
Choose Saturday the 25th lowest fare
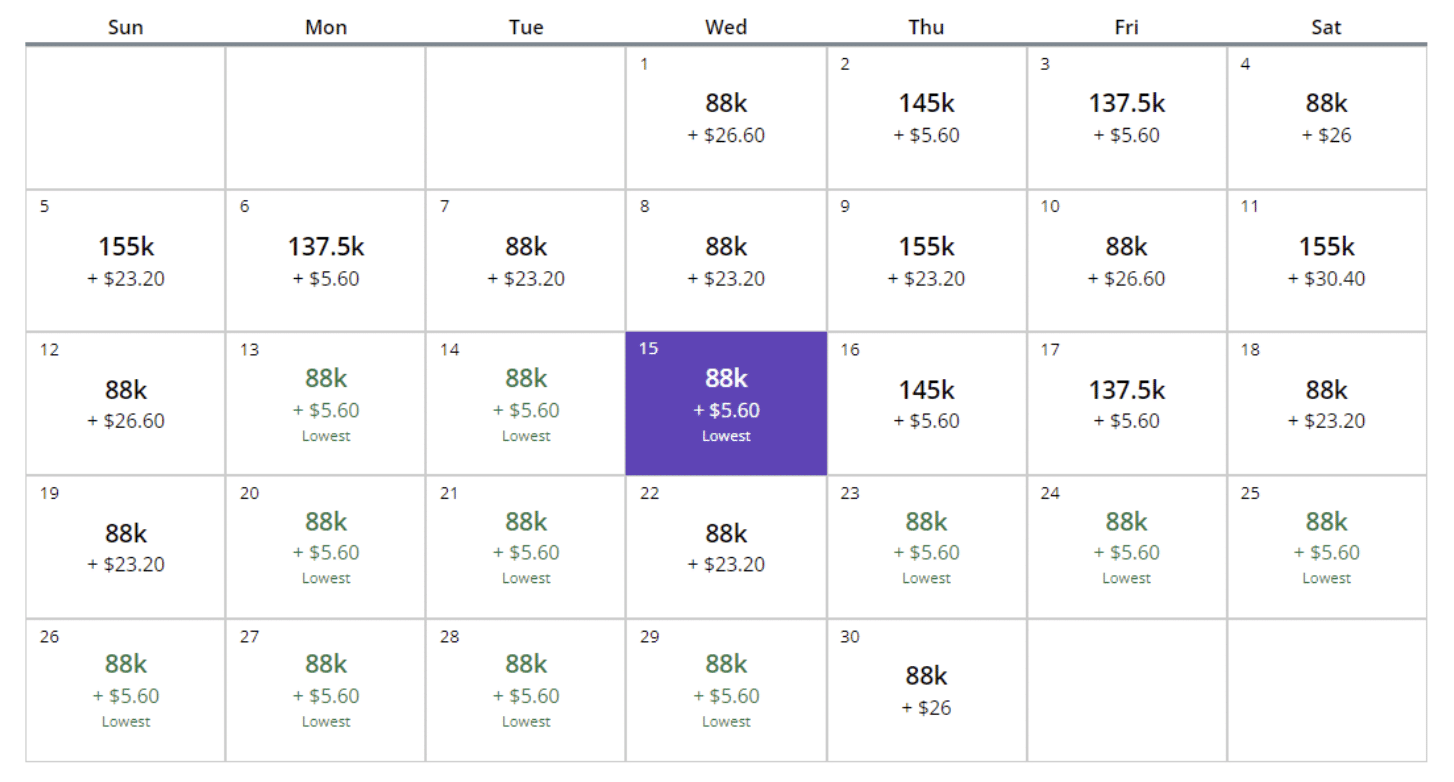[1326, 546]
